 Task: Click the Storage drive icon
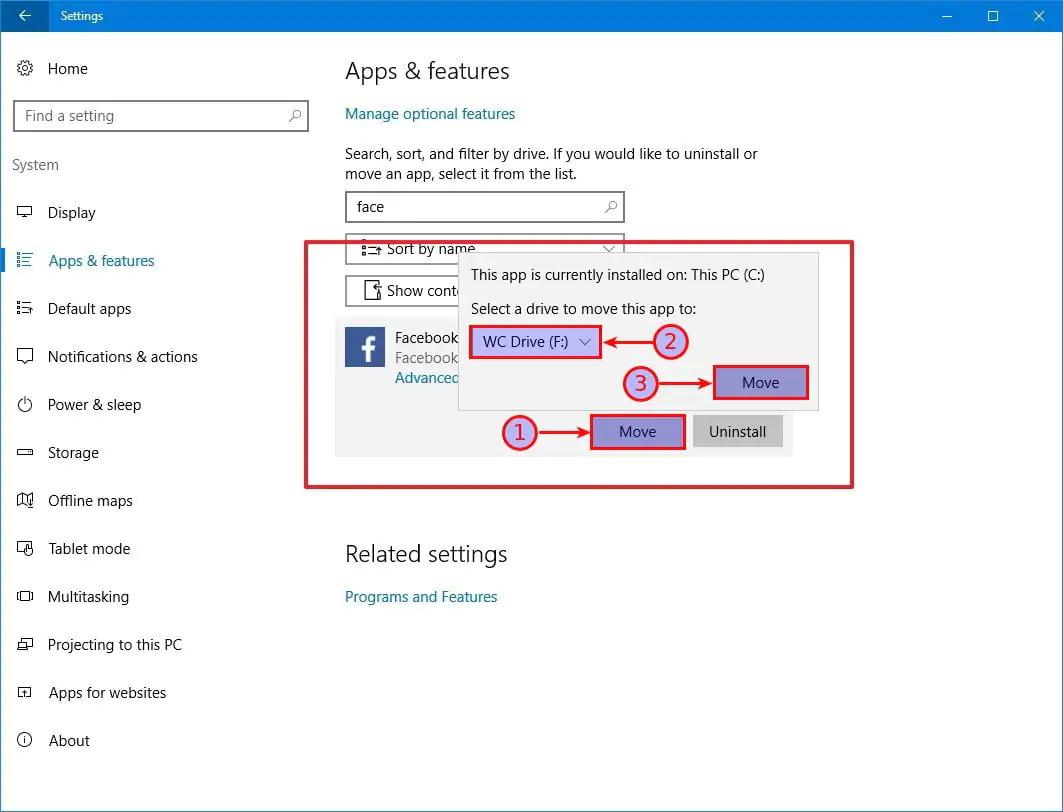(26, 453)
